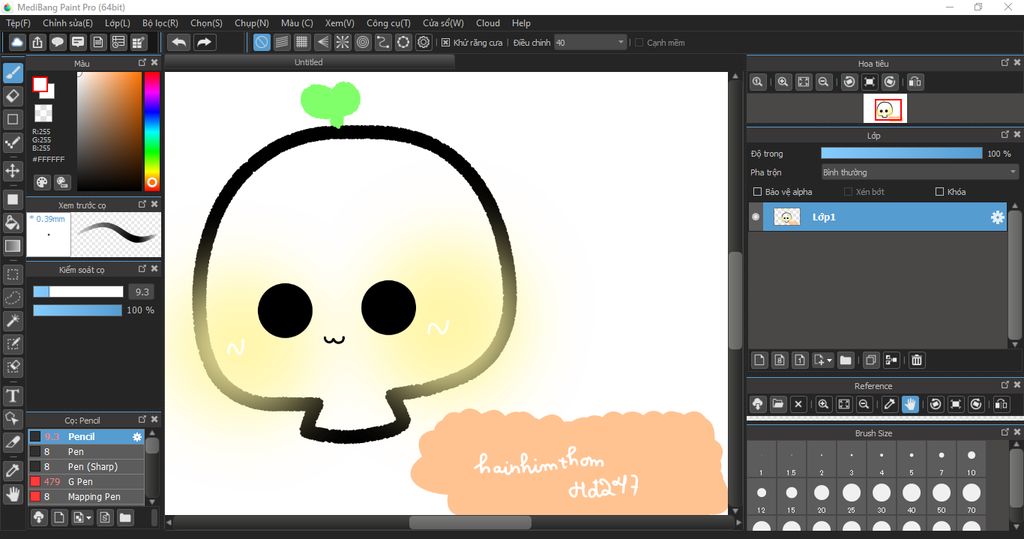Open snap settings gear in top toolbar

424,42
